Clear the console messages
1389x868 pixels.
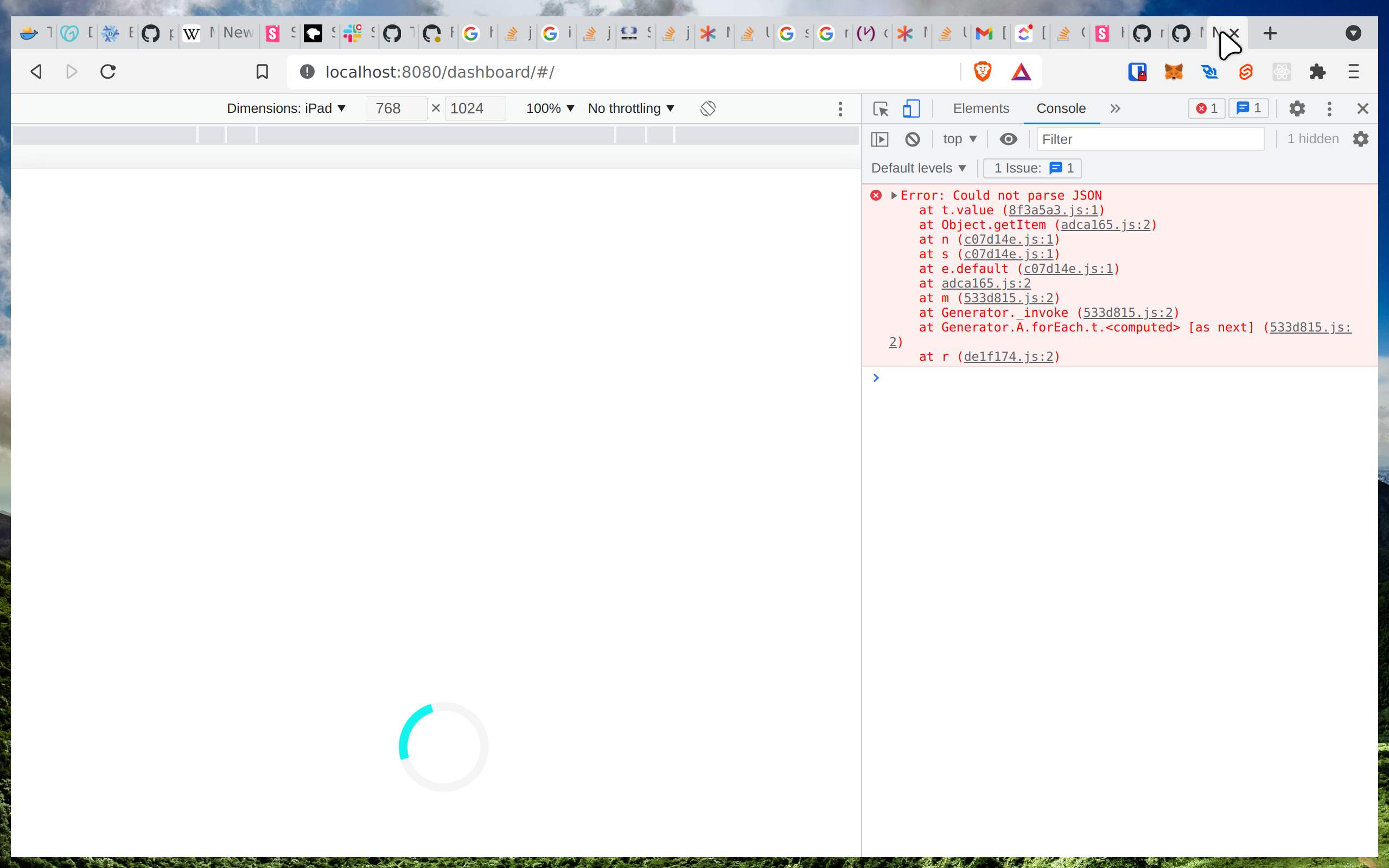point(912,139)
